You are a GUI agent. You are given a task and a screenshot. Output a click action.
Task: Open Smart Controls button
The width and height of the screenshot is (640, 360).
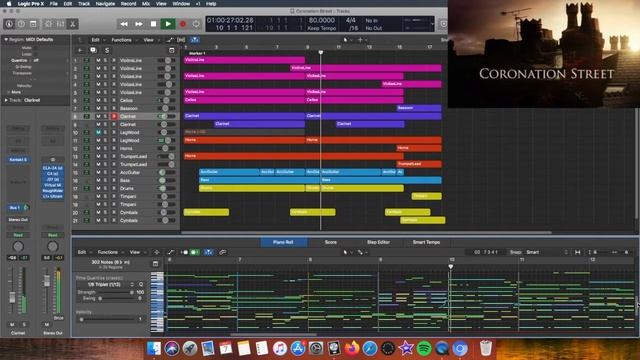[48, 24]
